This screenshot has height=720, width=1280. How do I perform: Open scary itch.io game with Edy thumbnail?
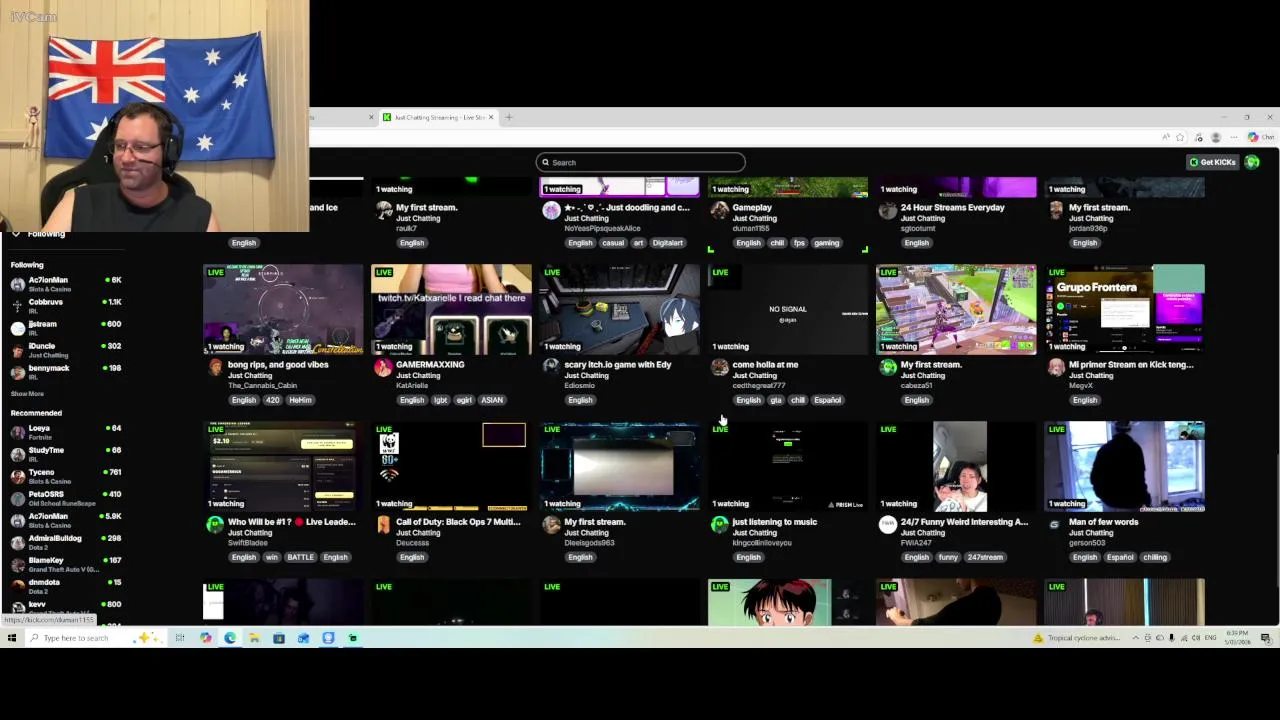(619, 309)
